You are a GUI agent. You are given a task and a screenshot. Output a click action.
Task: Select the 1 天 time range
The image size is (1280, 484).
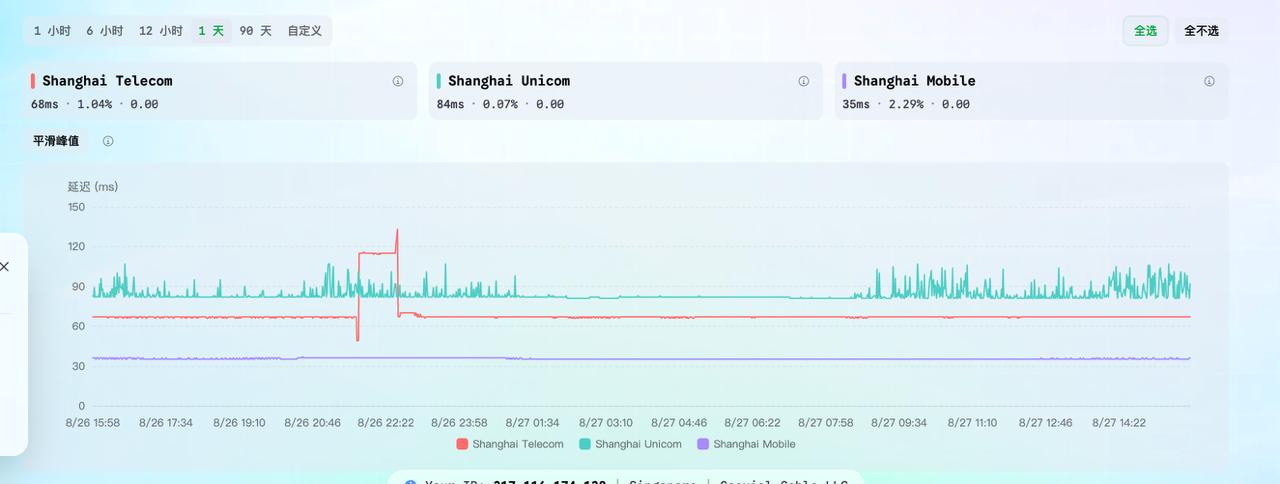[x=211, y=31]
